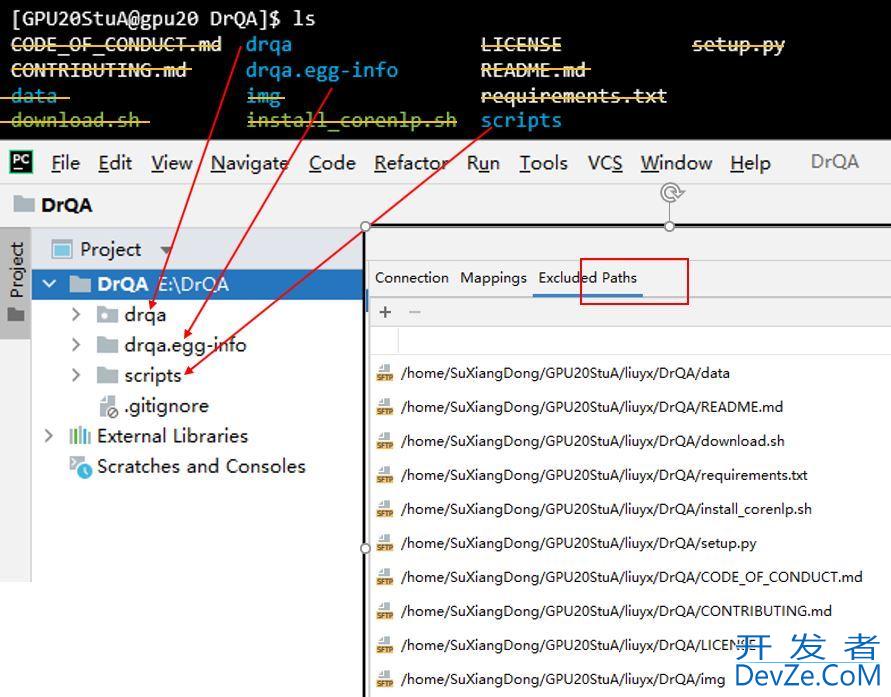Screen dimensions: 891x697
Task: Select the excluded path for setup.py
Action: pyautogui.click(x=578, y=544)
